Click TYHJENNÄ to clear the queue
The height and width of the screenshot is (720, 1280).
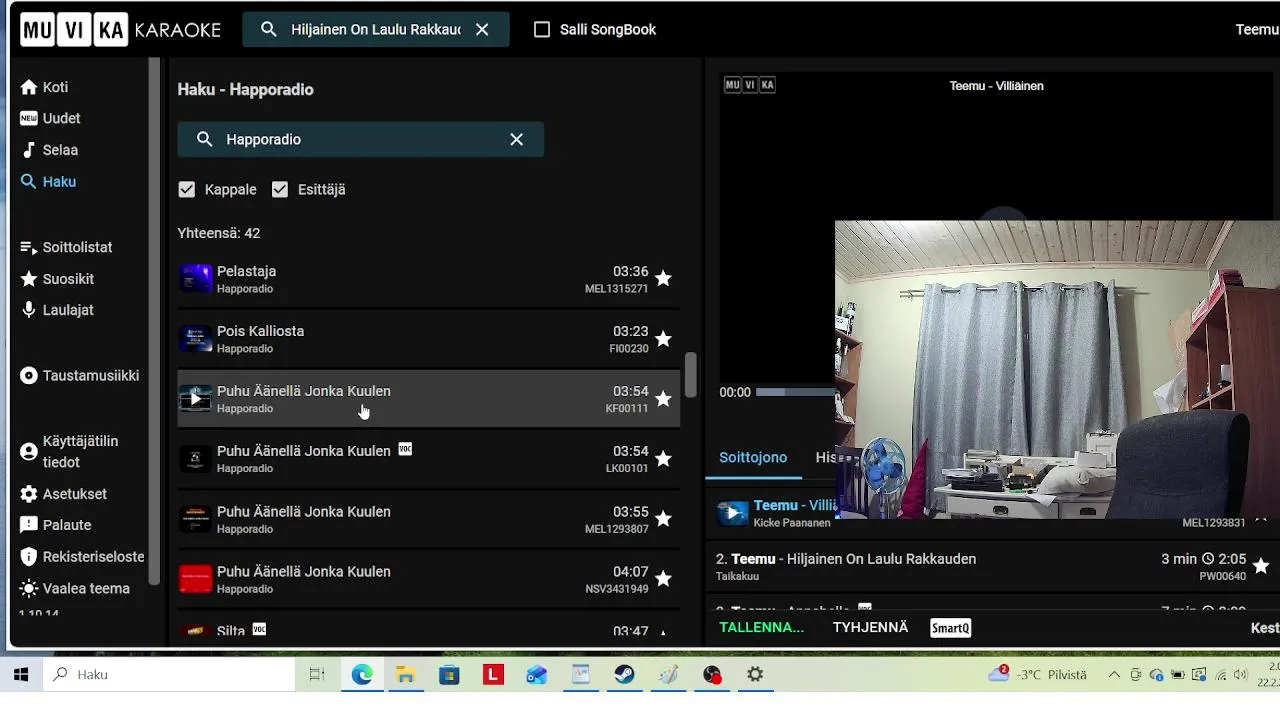870,628
